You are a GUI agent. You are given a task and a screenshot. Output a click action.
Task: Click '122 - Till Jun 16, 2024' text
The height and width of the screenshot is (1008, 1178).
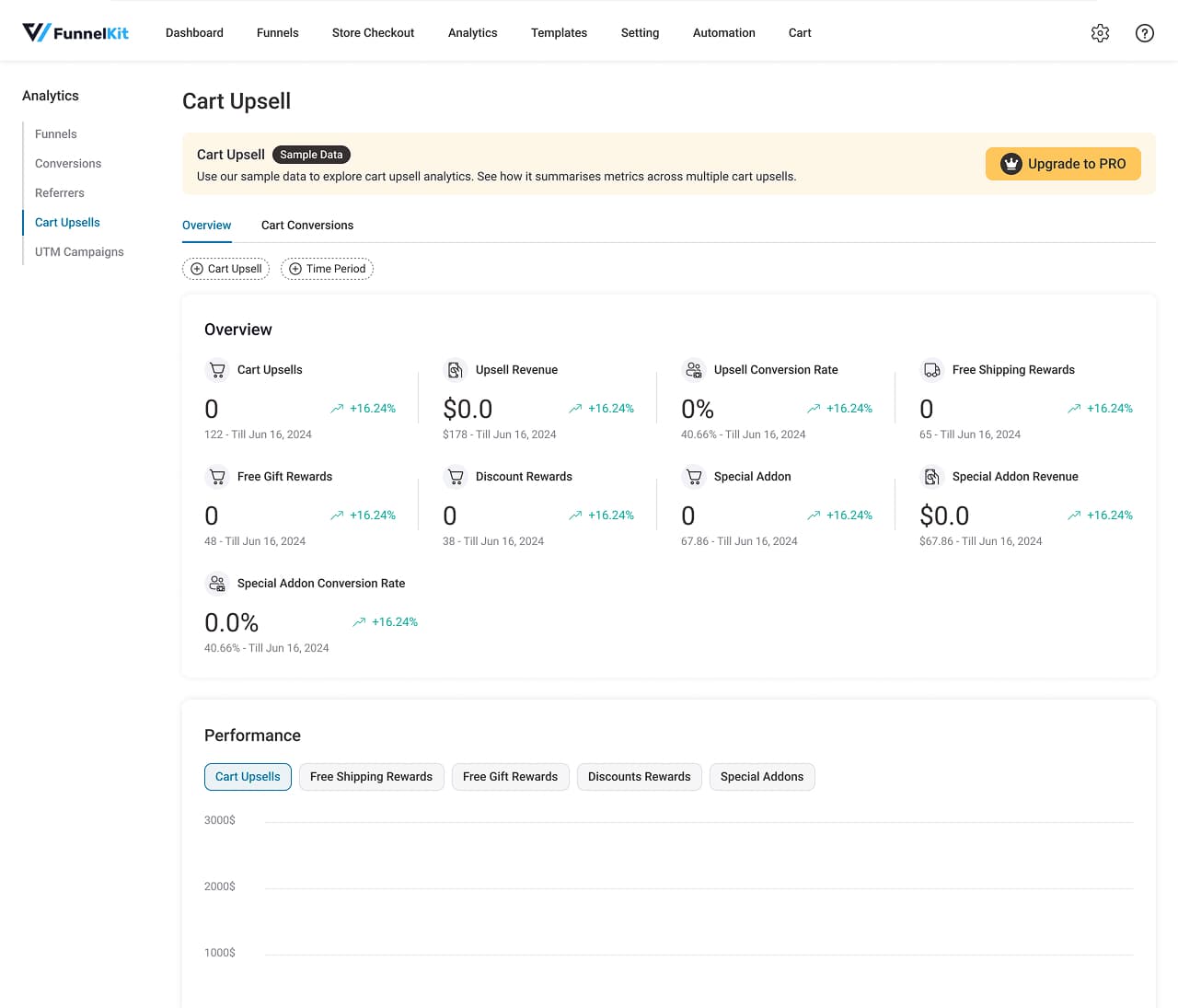point(258,434)
